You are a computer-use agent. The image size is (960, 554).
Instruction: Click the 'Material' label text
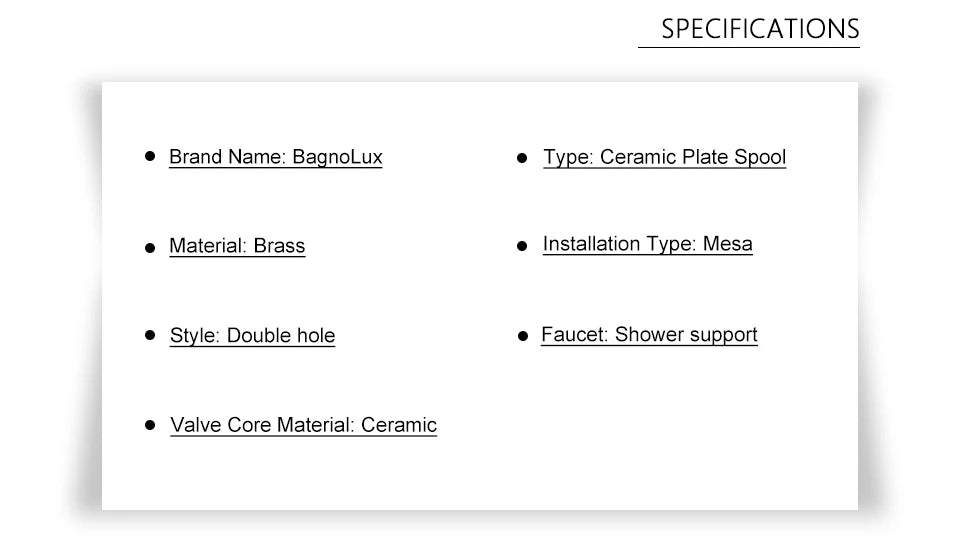coord(207,246)
